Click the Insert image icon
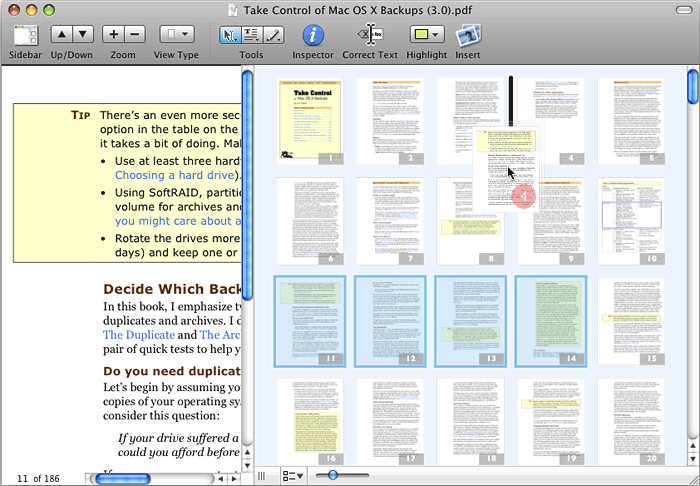 [x=468, y=35]
